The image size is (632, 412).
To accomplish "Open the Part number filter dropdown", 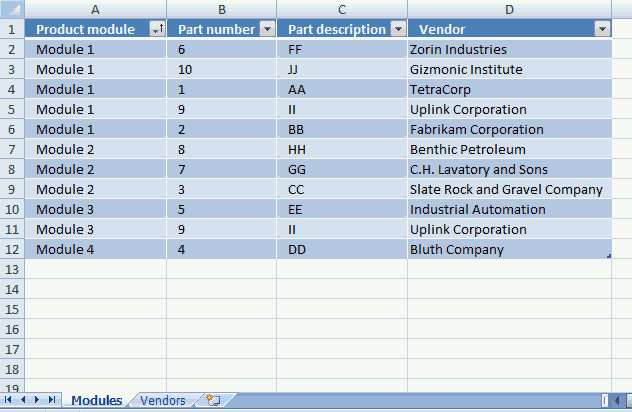I will pos(267,29).
